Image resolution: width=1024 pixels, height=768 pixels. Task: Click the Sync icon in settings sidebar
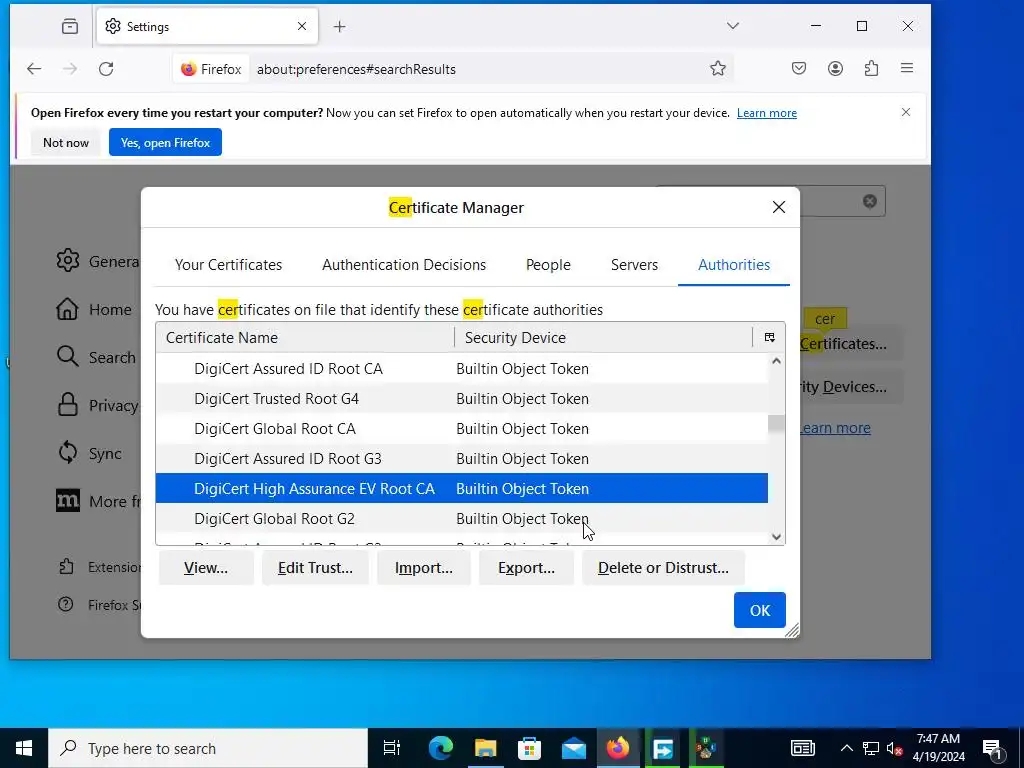point(67,453)
